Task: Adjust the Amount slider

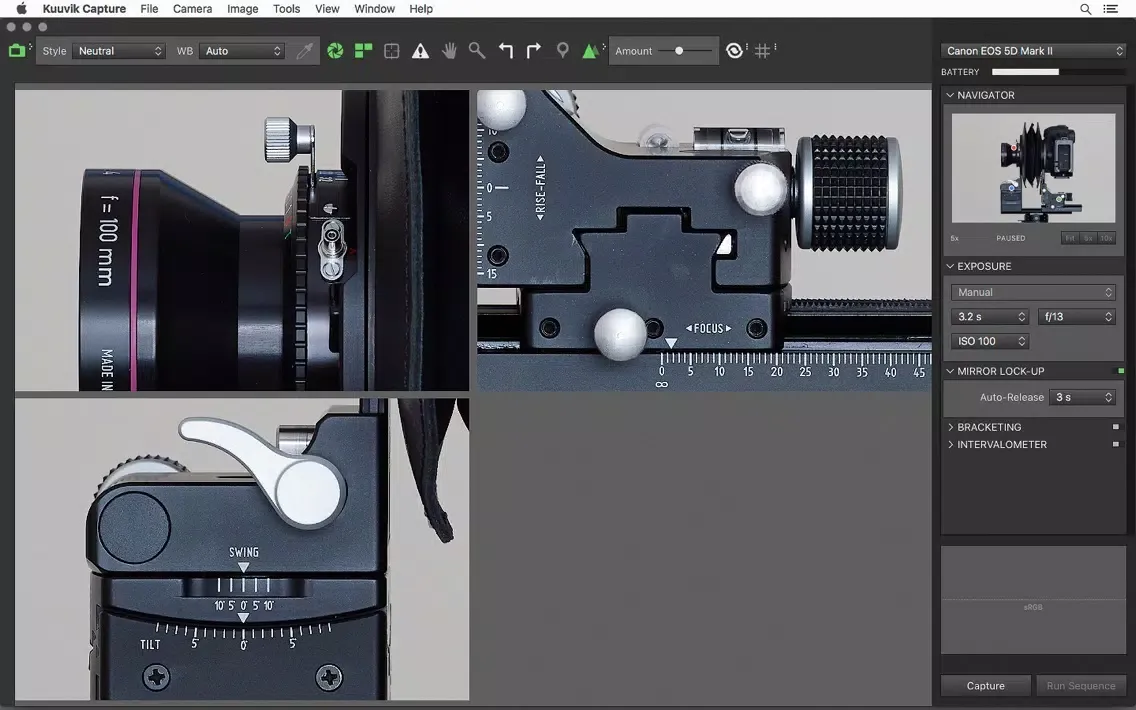Action: pyautogui.click(x=679, y=51)
